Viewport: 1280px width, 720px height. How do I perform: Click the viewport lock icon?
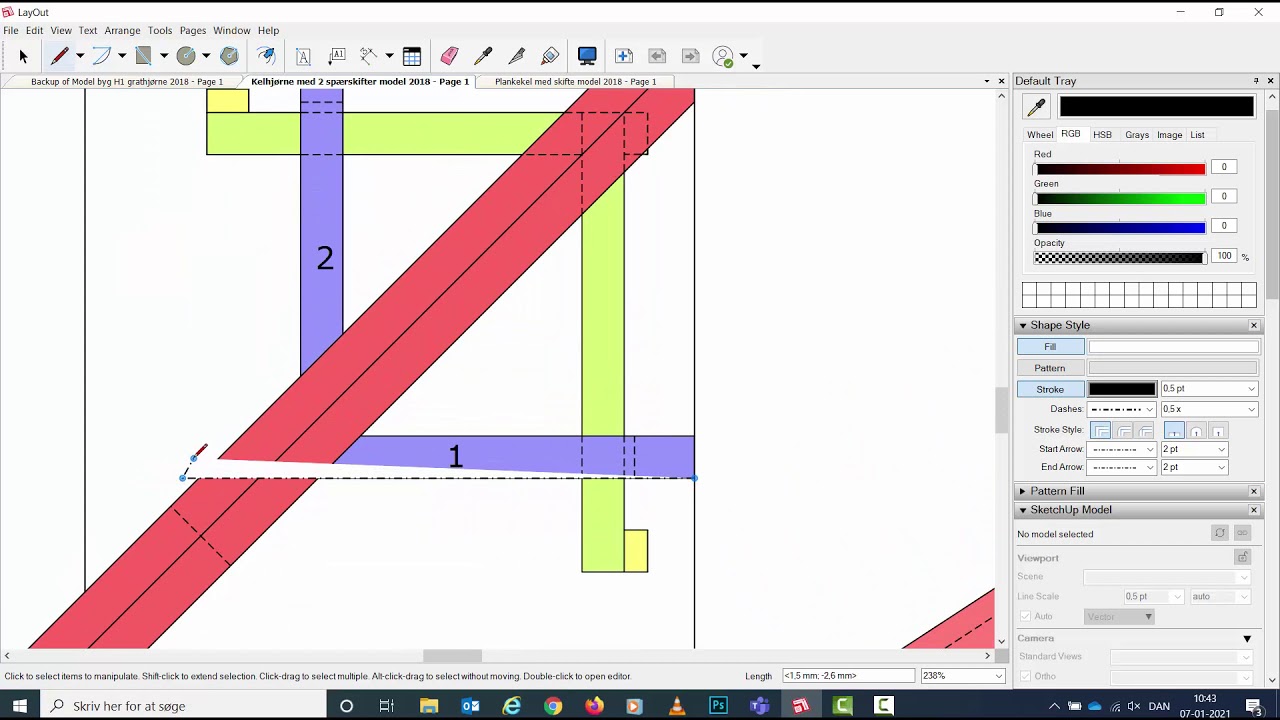coord(1242,557)
